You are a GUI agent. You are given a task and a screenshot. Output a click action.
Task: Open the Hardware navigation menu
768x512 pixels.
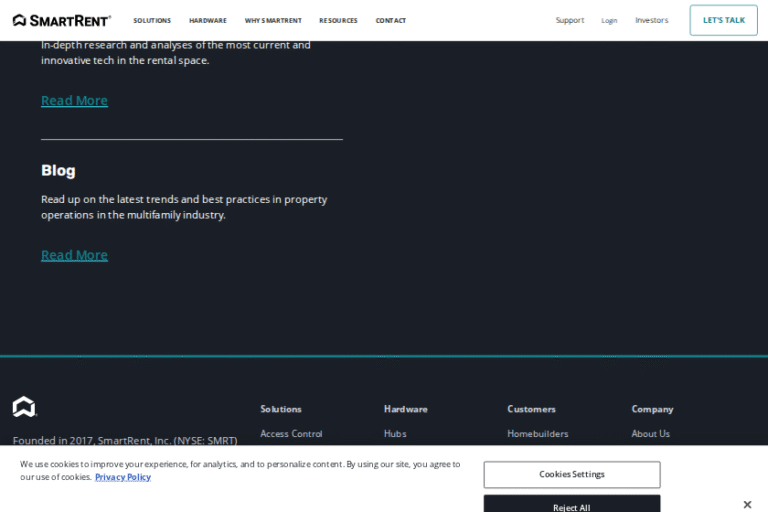pyautogui.click(x=208, y=20)
